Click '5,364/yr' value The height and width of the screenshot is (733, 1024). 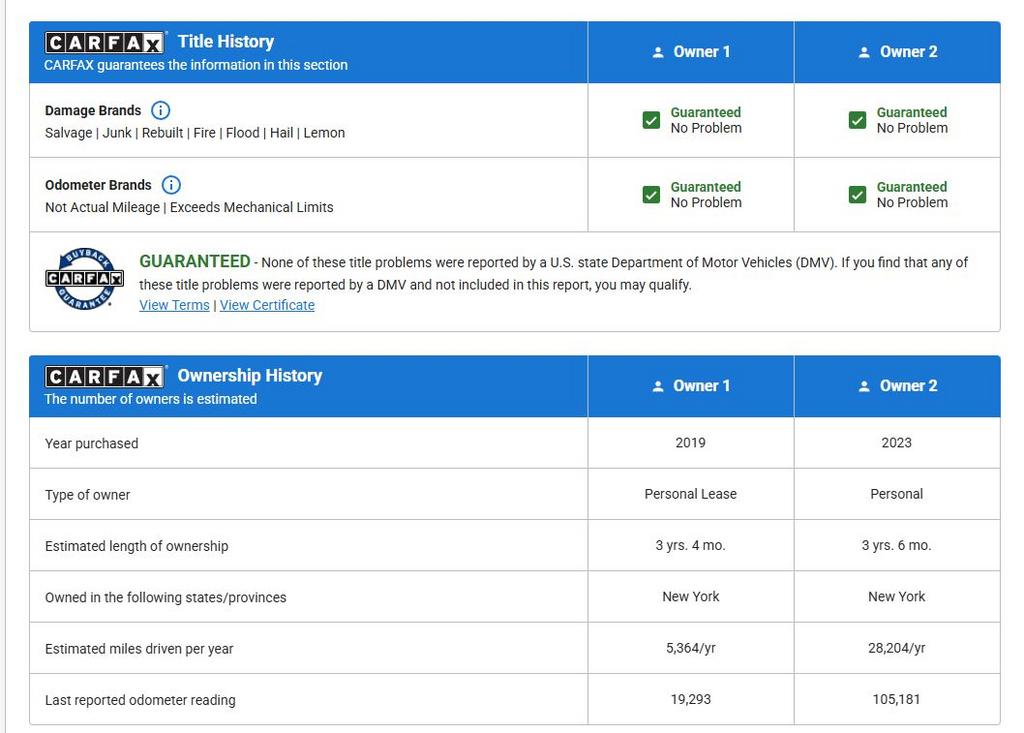coord(690,648)
